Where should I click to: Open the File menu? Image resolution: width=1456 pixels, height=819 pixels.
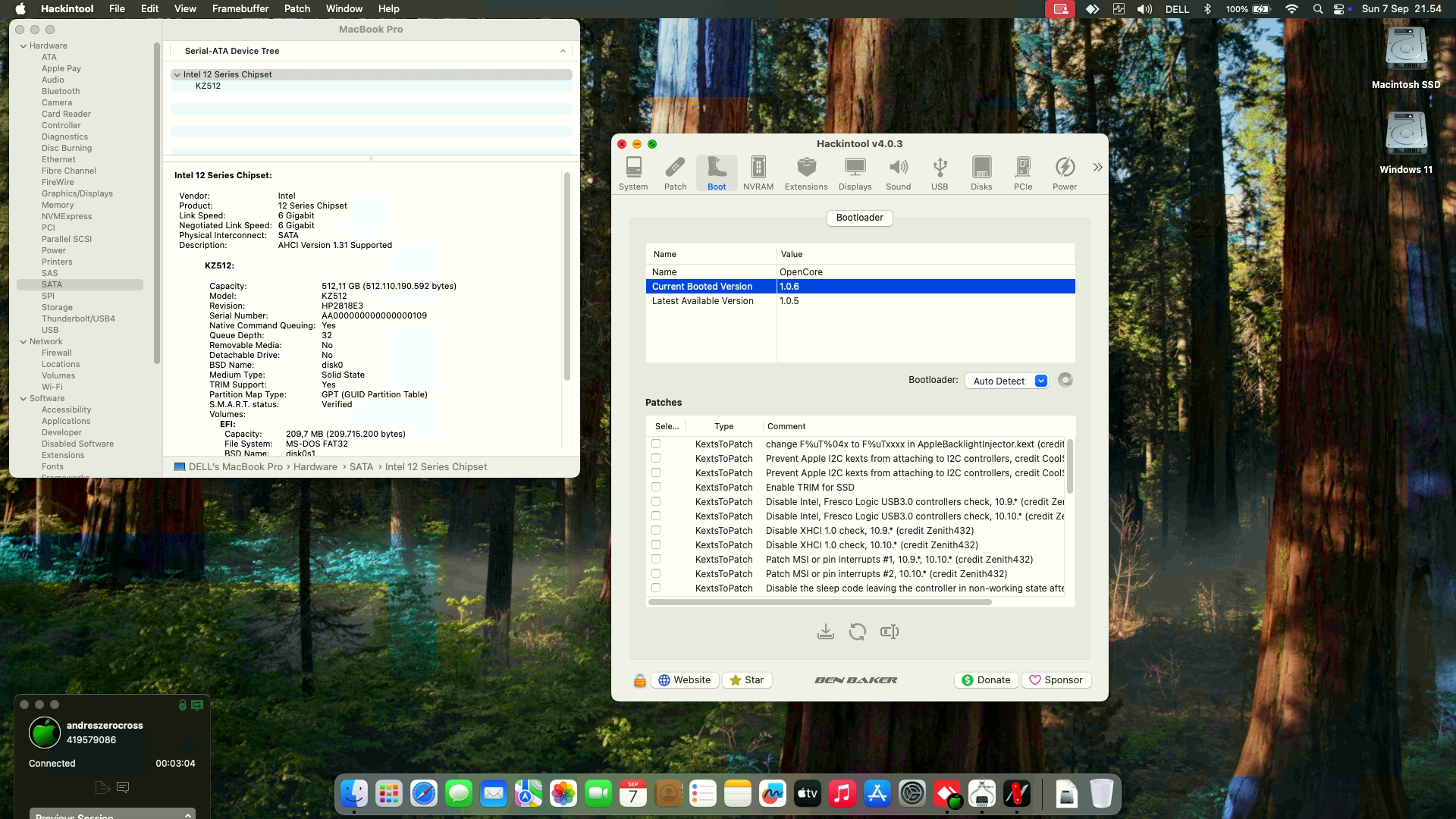[117, 8]
